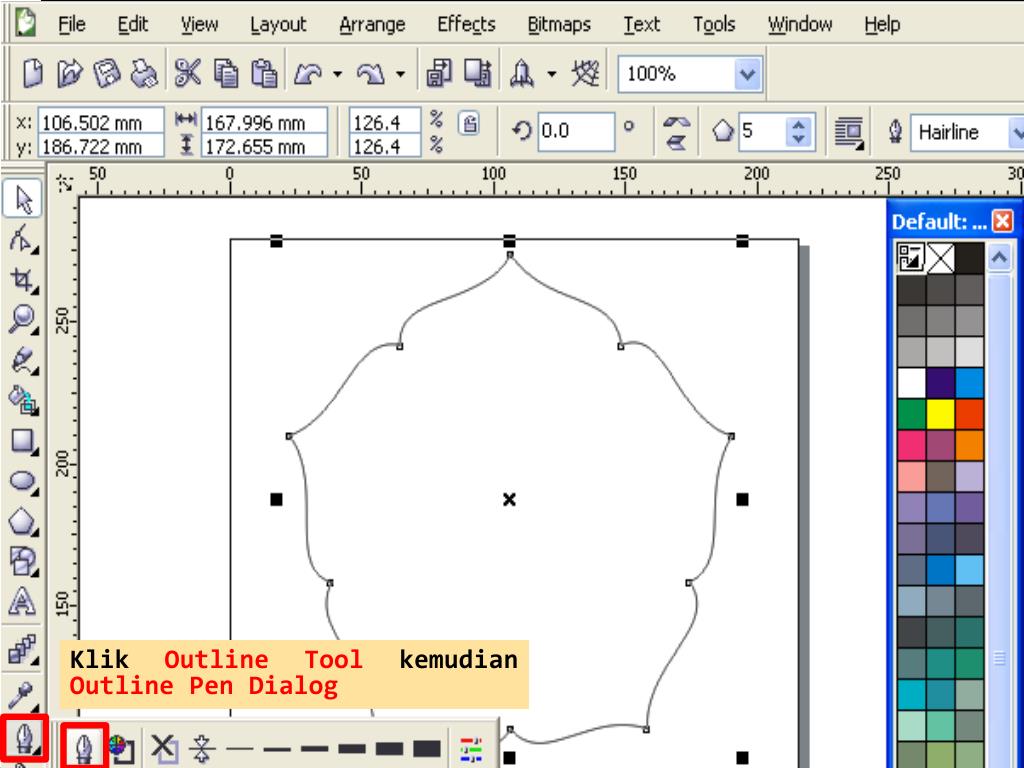Click the Cut scissors icon

(x=188, y=73)
